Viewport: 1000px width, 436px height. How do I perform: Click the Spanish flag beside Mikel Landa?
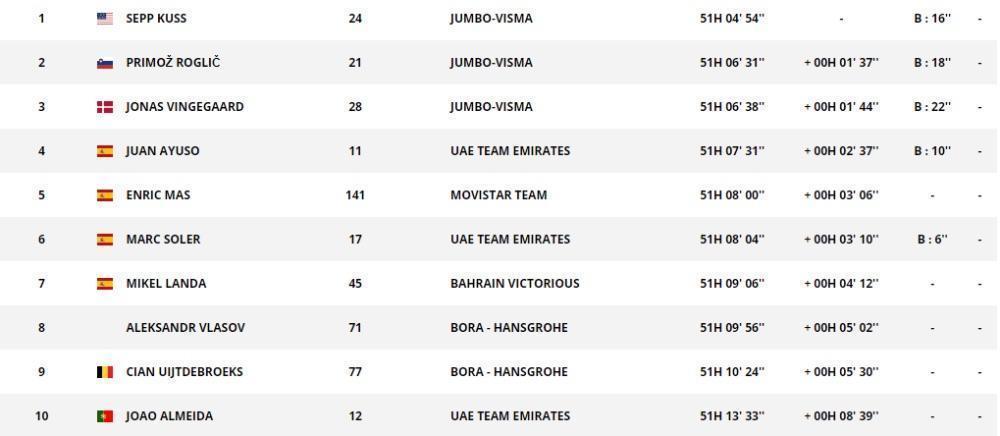(x=105, y=284)
